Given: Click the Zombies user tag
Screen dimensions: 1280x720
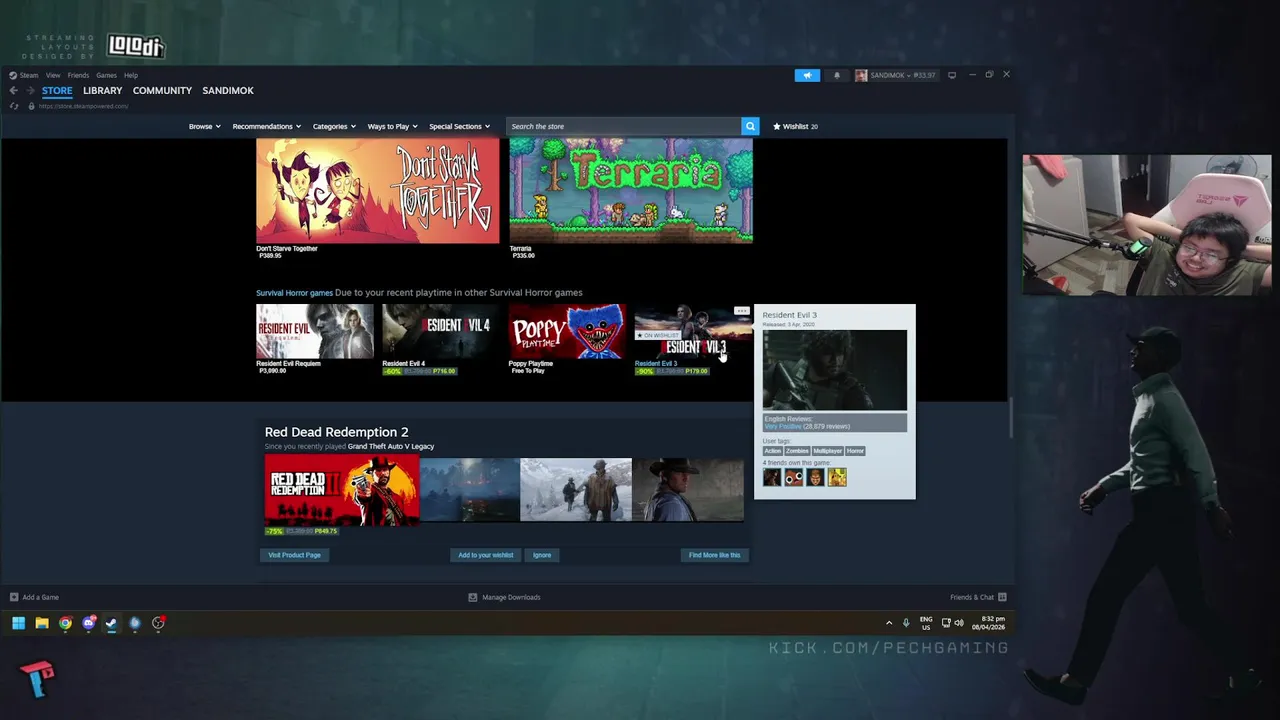Looking at the screenshot, I should [x=797, y=451].
